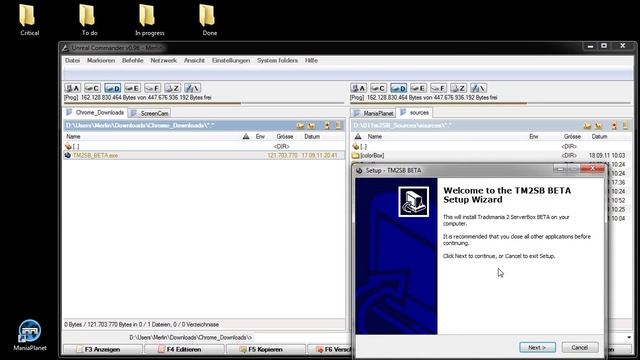Click third icon in right path bar
Screen dimensions: 640x360
pyautogui.click(x=614, y=126)
